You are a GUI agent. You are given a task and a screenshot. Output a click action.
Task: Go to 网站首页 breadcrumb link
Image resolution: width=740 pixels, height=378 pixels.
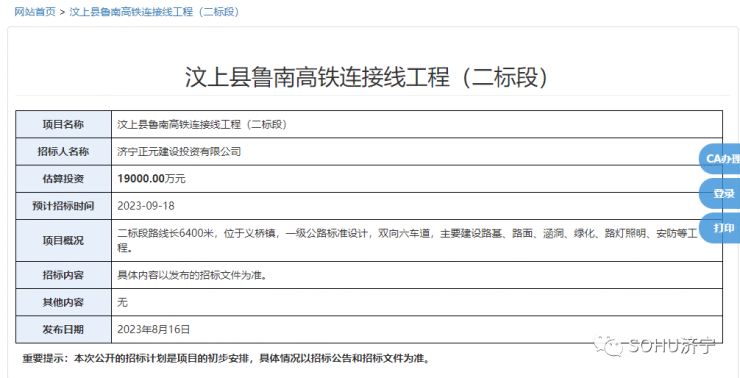click(35, 12)
